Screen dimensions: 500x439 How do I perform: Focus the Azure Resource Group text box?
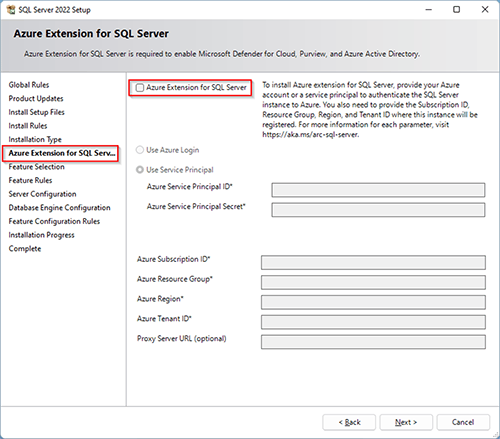tap(373, 282)
